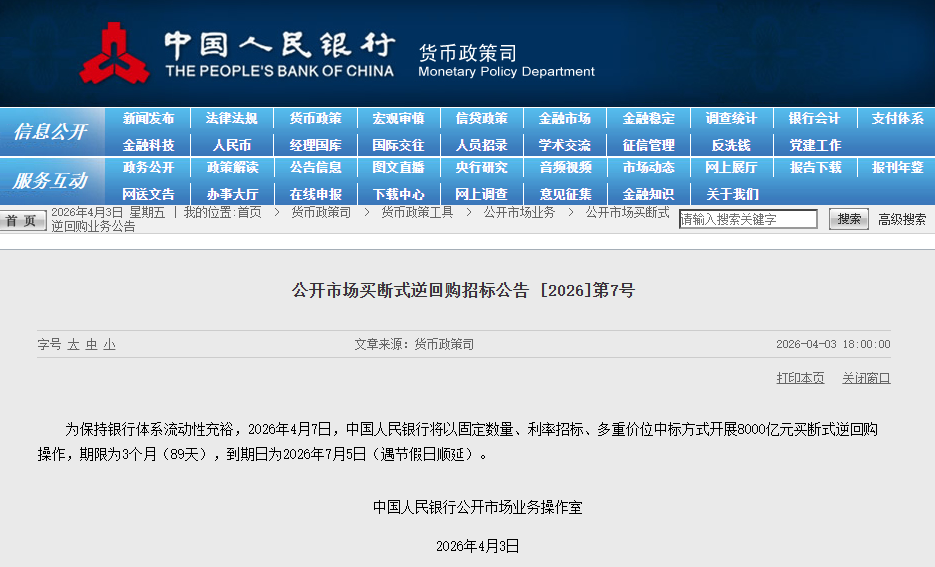Open the 信贷政策 navigation link
The height and width of the screenshot is (567, 935).
(482, 119)
